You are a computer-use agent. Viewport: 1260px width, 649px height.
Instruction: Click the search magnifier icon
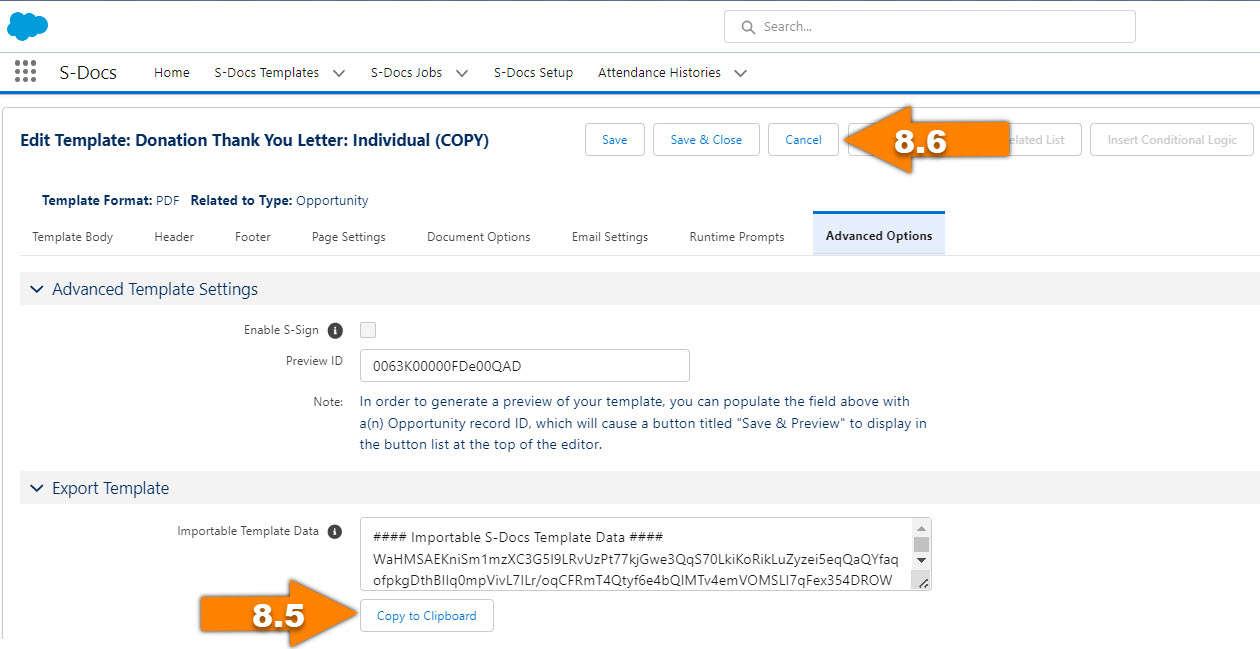coord(747,27)
